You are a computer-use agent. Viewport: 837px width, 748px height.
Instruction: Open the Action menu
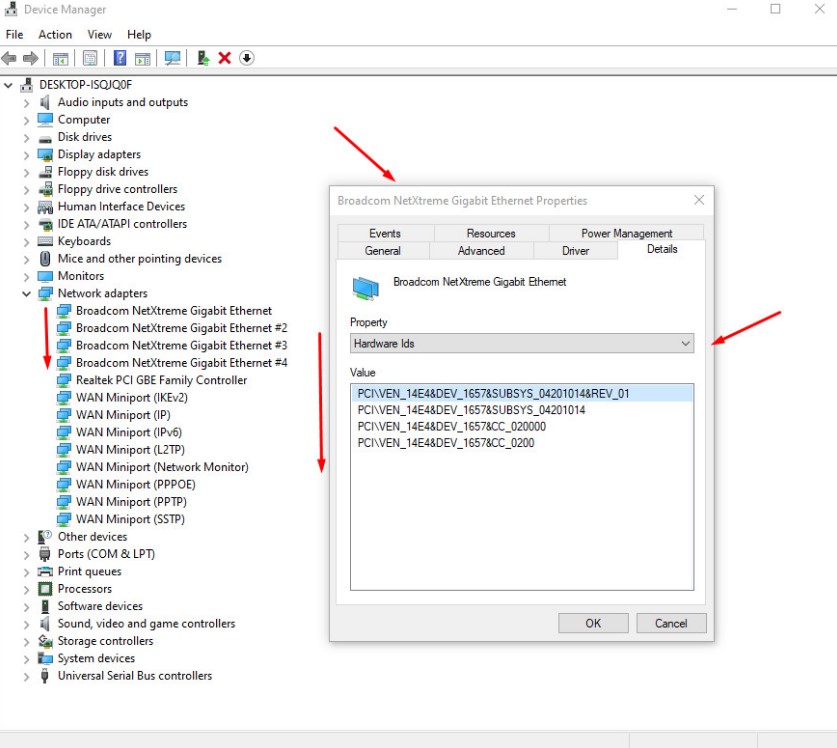click(55, 35)
